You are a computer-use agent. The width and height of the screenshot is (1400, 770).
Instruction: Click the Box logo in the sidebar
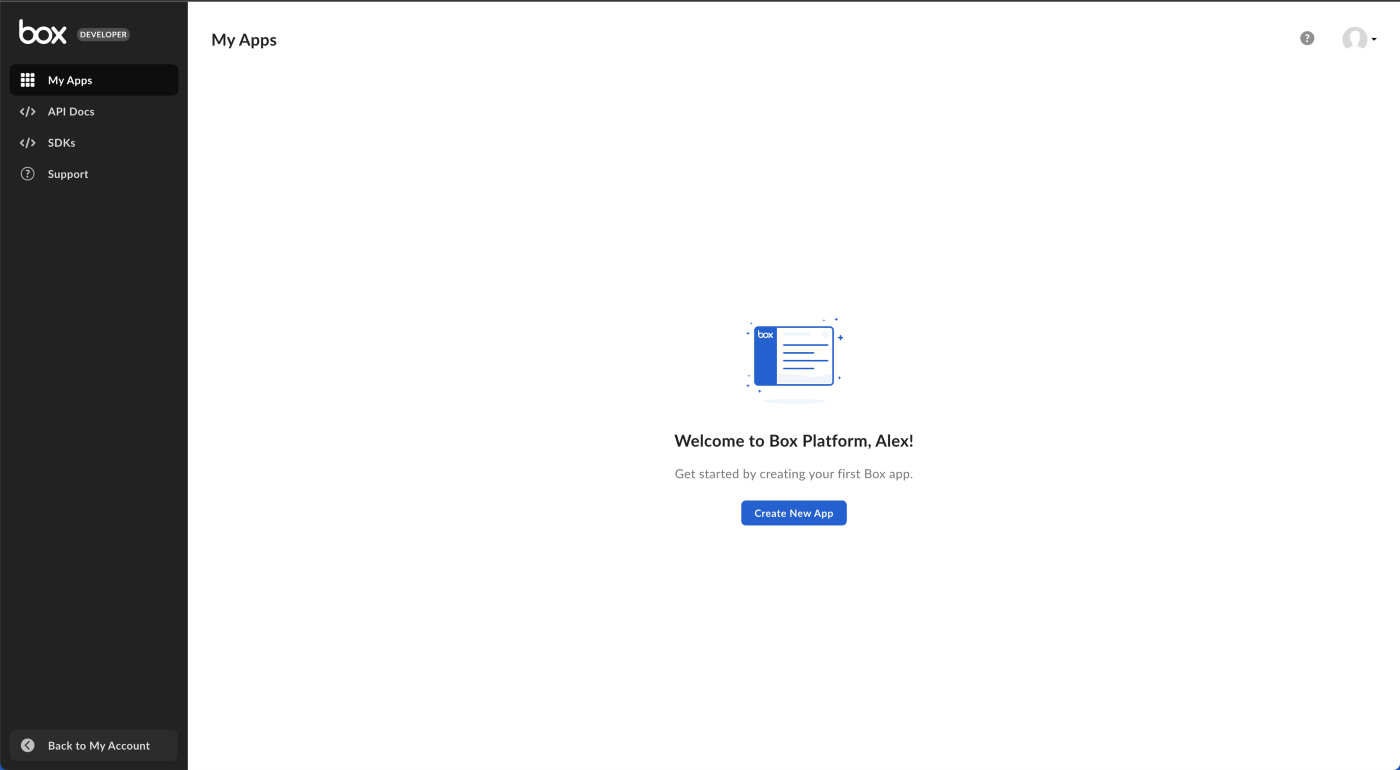point(43,33)
